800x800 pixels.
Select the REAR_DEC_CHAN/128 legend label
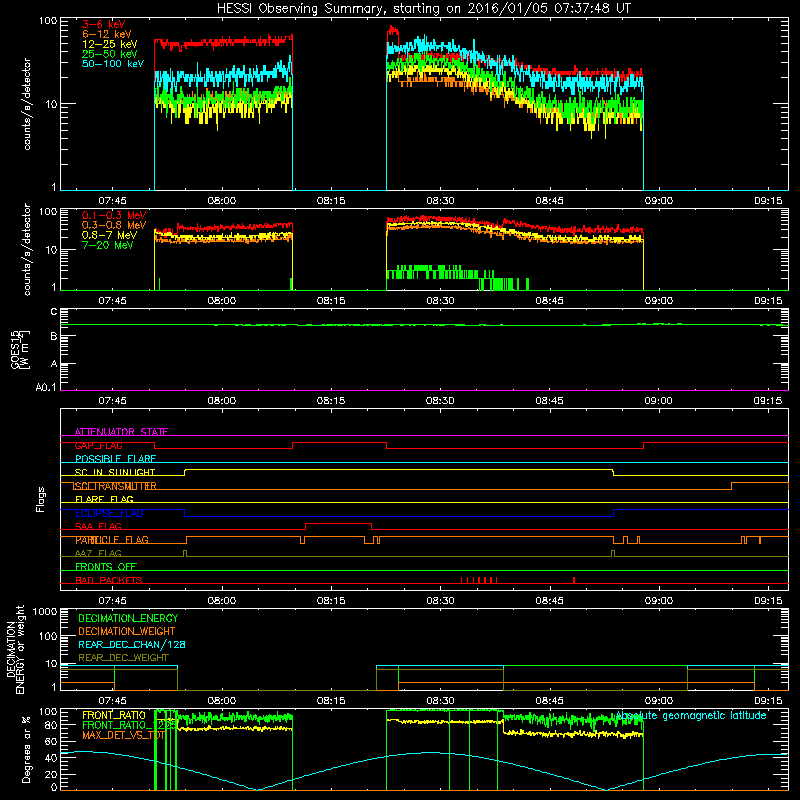pyautogui.click(x=132, y=644)
